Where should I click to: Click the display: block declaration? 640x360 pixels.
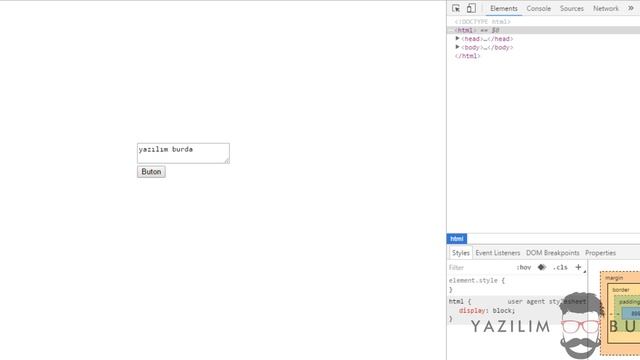(487, 311)
